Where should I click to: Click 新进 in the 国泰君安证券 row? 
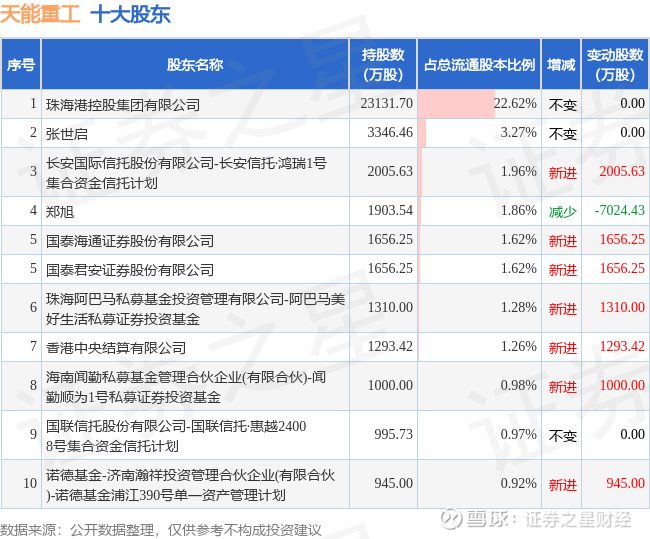pyautogui.click(x=563, y=270)
